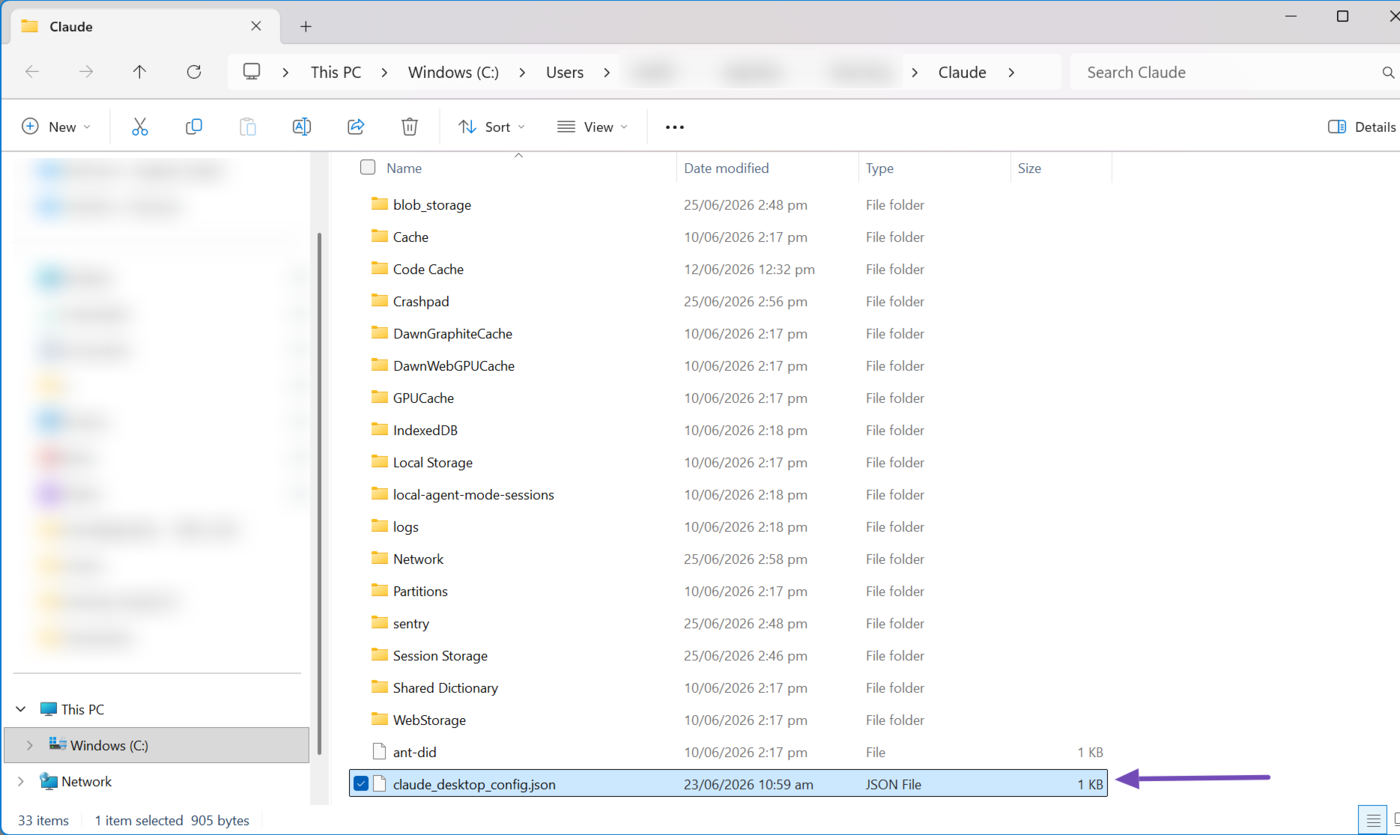Image resolution: width=1400 pixels, height=835 pixels.
Task: Select the local-agent-mode-sessions folder name
Action: [473, 495]
